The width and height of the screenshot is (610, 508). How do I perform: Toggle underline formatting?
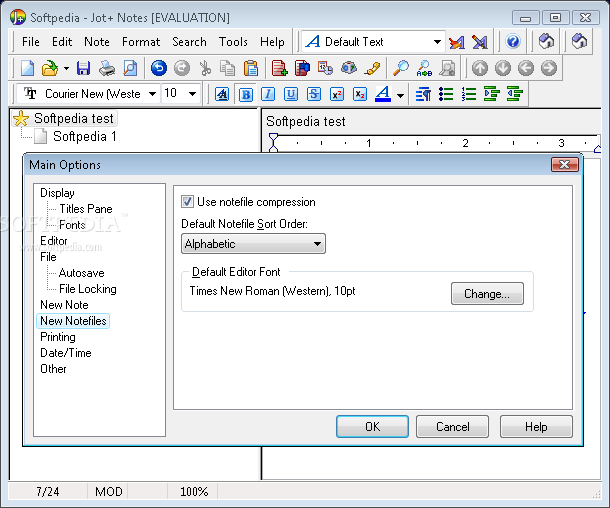[291, 95]
